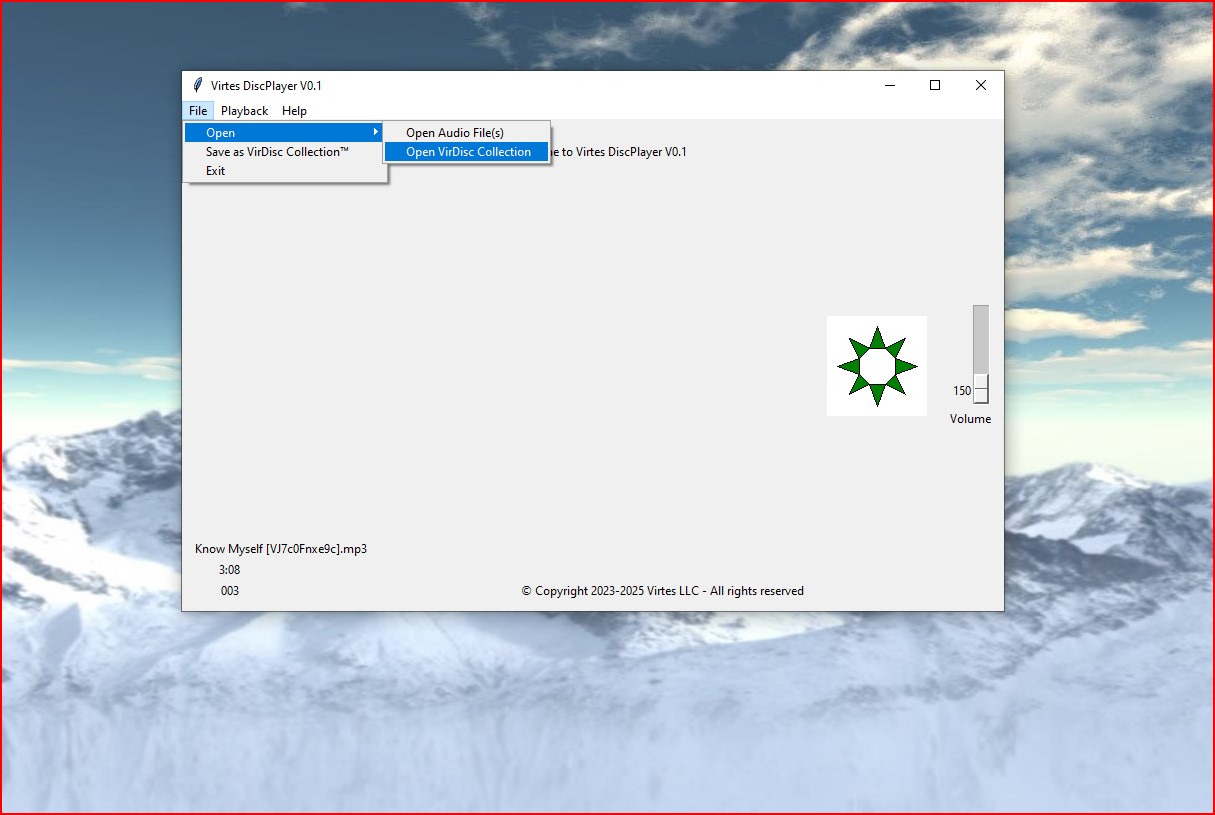
Task: Click the Virtes DiscPlayer V0.1 window title
Action: coord(266,86)
